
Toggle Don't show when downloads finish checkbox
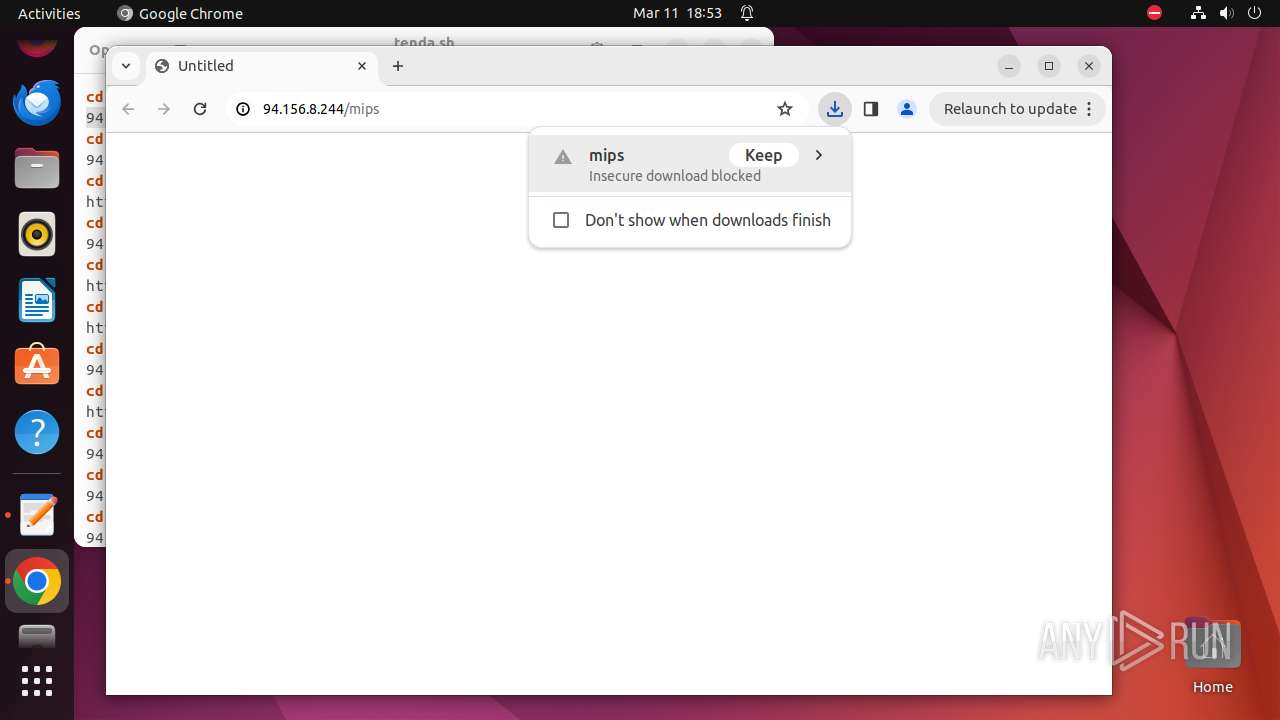point(561,220)
